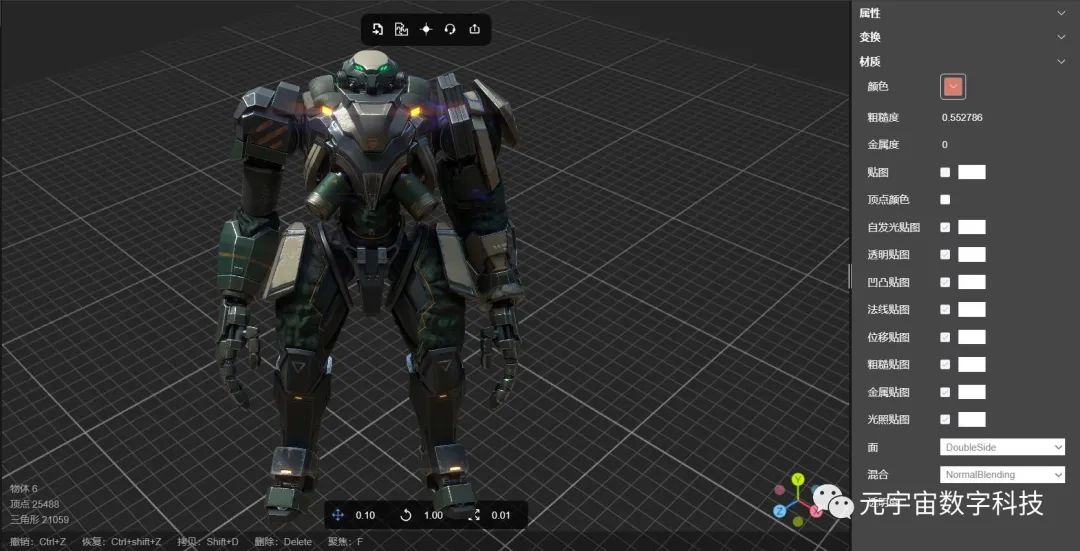Collapse the 属性 section chevron
1080x551 pixels.
coord(1061,13)
